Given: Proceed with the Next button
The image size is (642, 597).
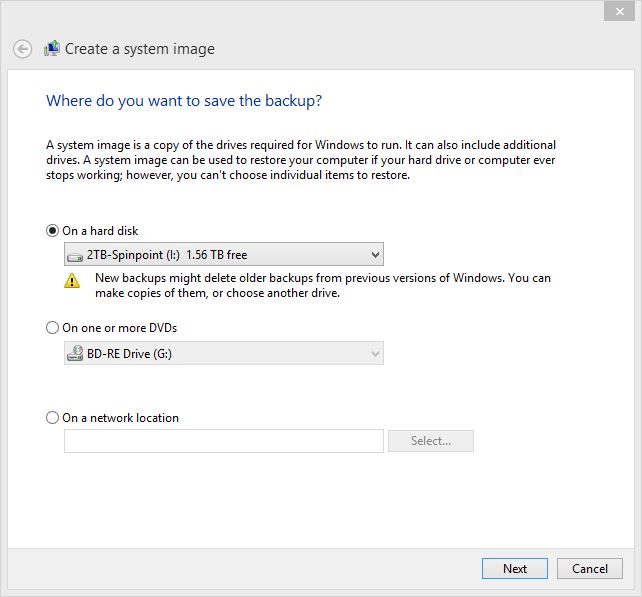Looking at the screenshot, I should (x=515, y=568).
